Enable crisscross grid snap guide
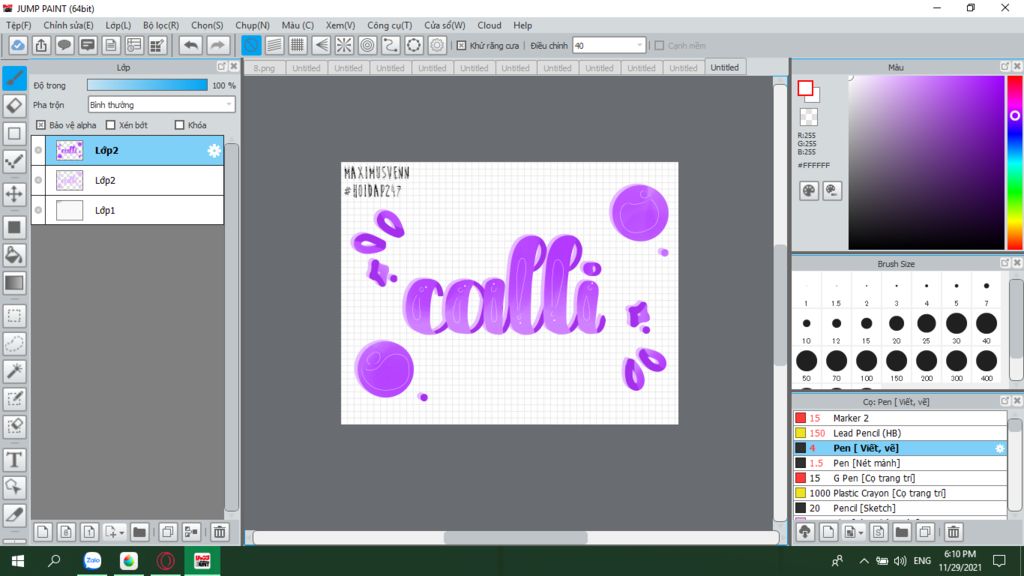The image size is (1024, 576). click(x=298, y=45)
